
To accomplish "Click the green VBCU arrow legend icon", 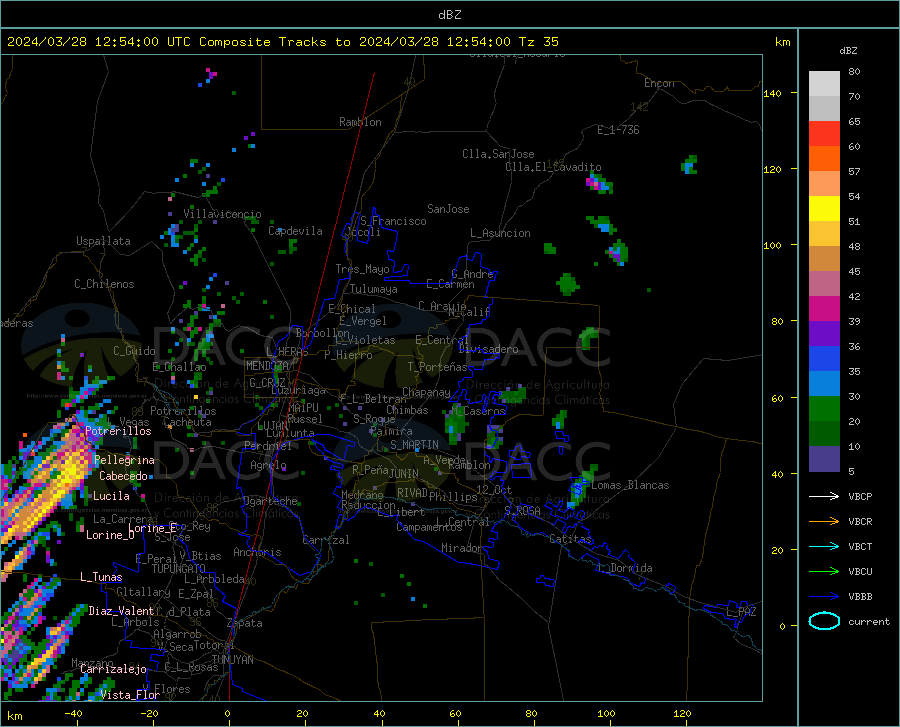I will point(824,572).
